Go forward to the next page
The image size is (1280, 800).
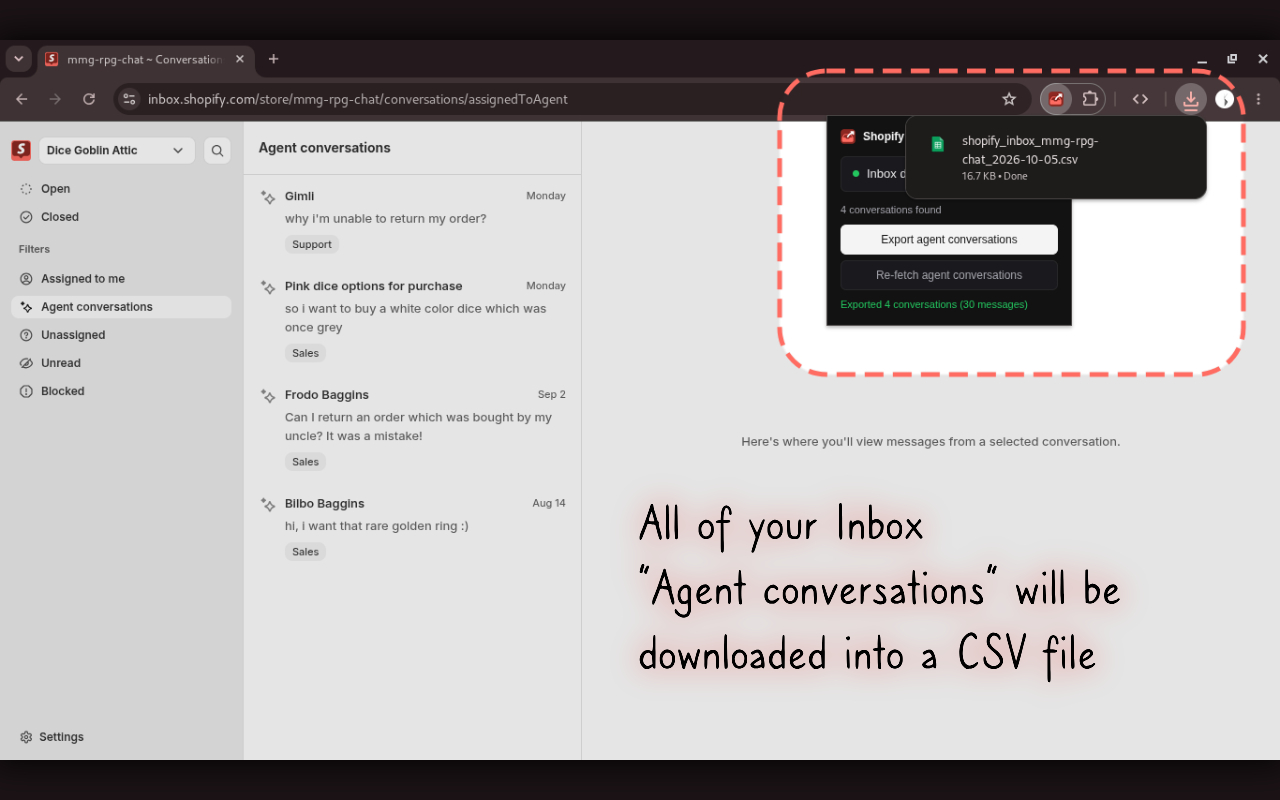[x=55, y=99]
